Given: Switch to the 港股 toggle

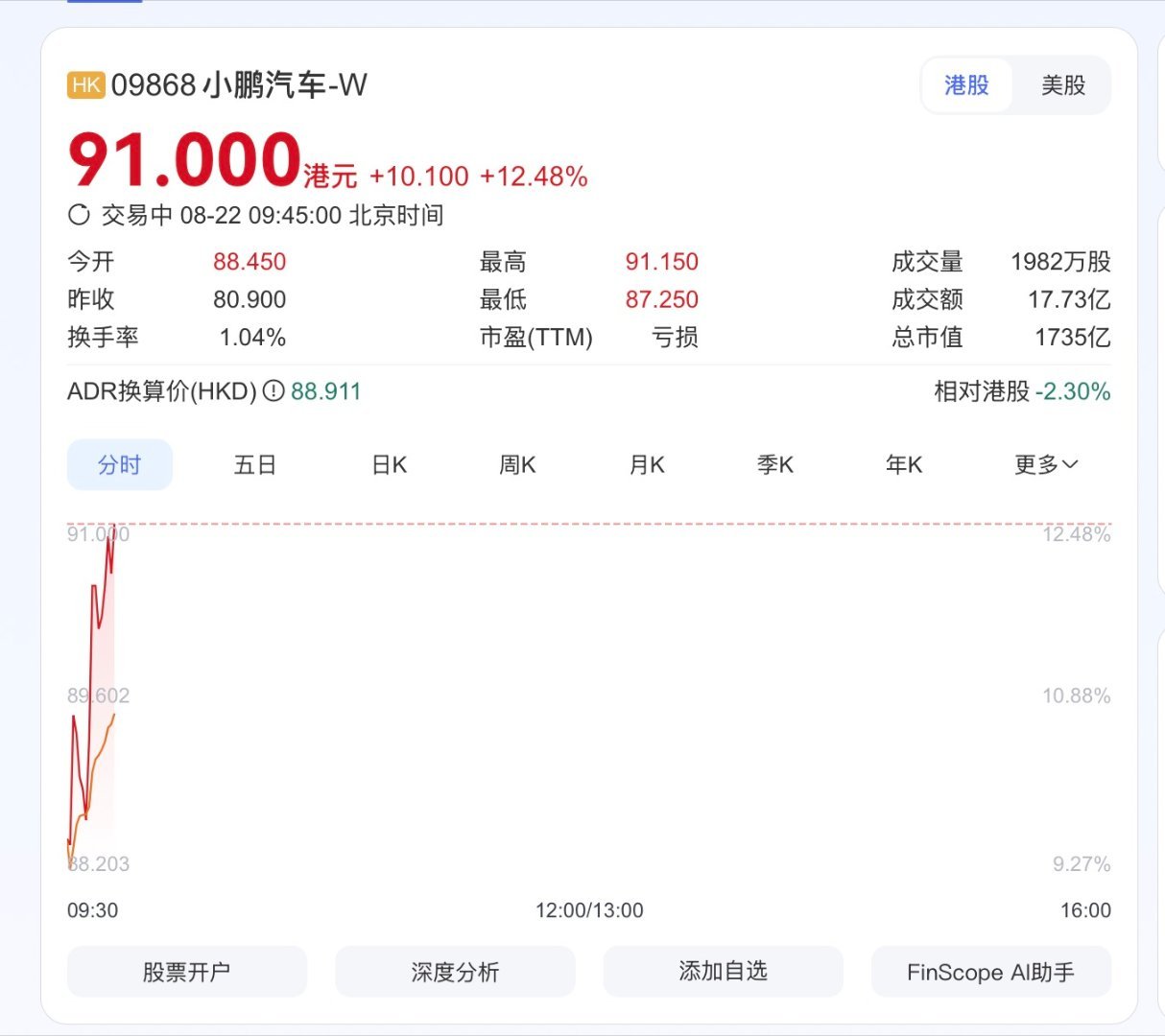Looking at the screenshot, I should pyautogui.click(x=966, y=85).
